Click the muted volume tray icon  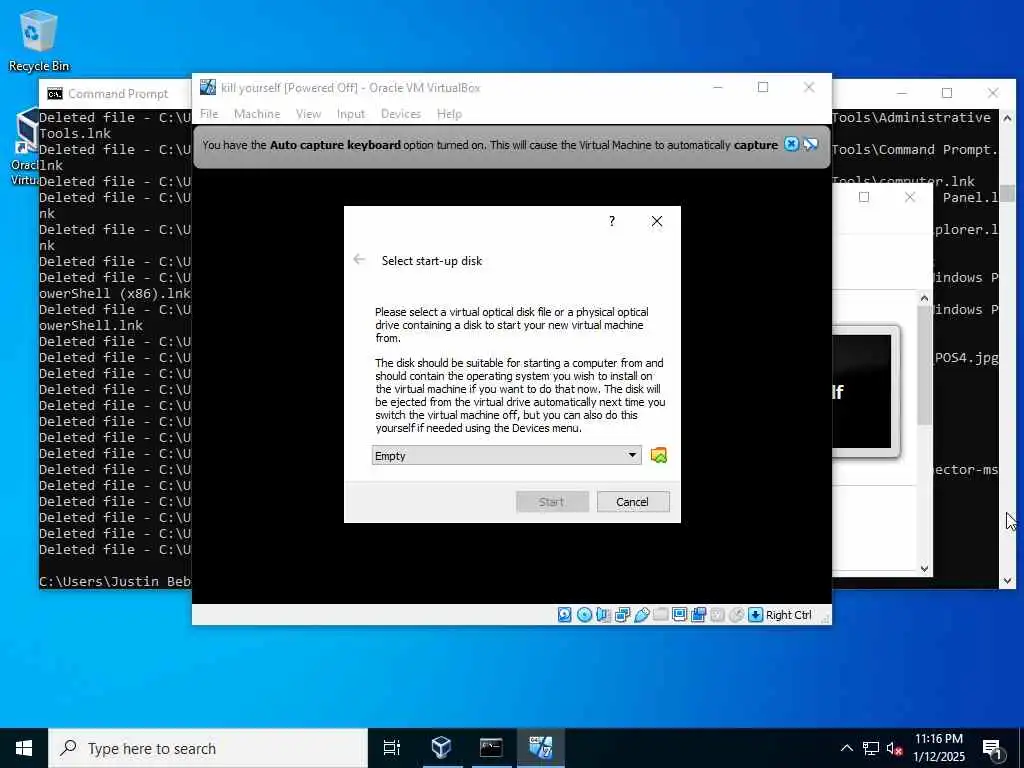tap(894, 748)
